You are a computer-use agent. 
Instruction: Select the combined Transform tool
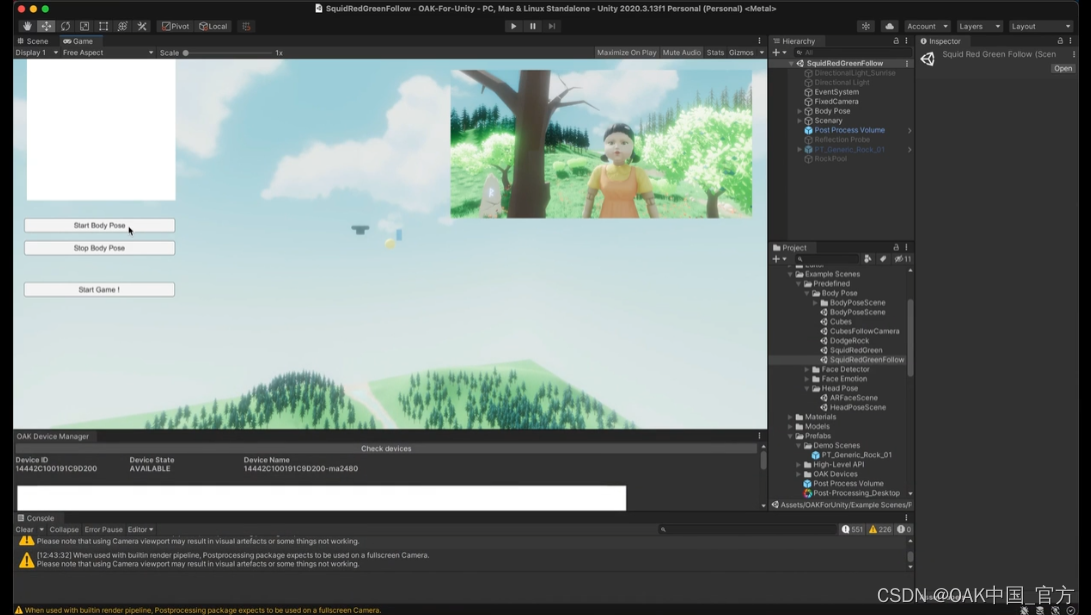tap(122, 26)
